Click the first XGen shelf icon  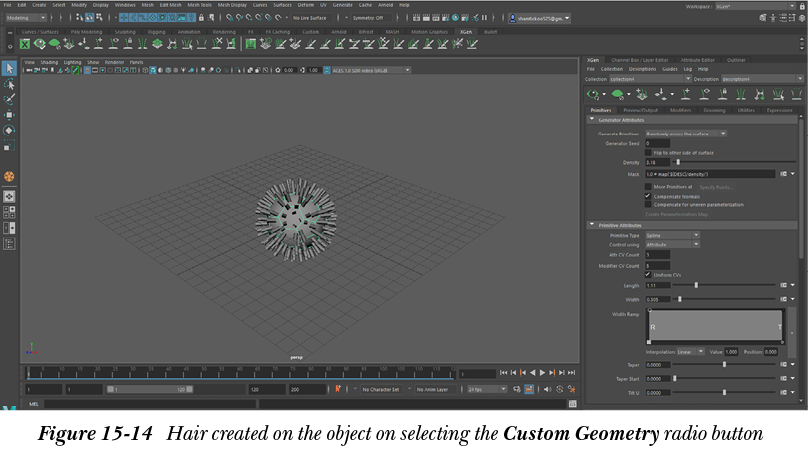26,44
